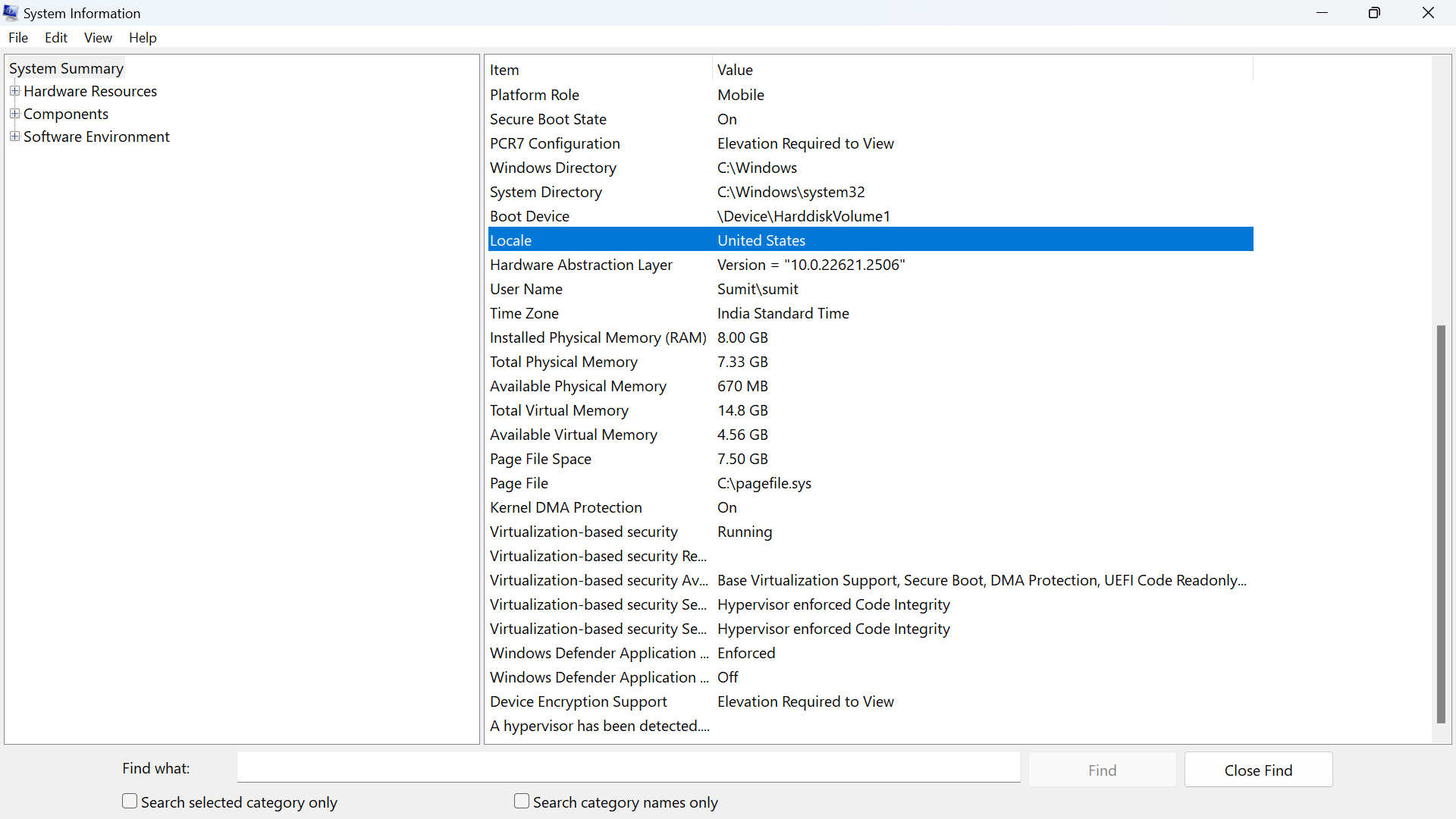Minimize the System Information window
This screenshot has height=819, width=1456.
tap(1322, 13)
